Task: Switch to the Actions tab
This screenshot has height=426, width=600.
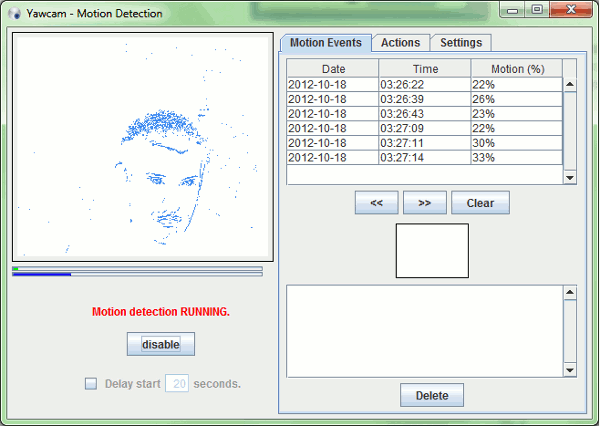Action: (x=400, y=43)
